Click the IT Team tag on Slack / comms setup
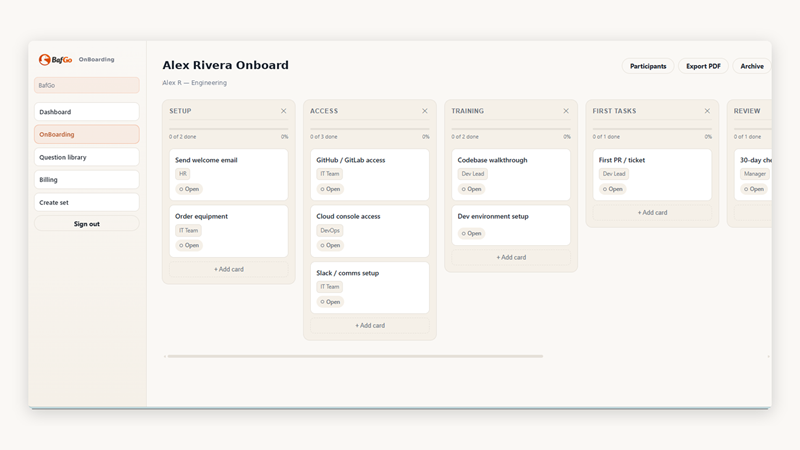 tap(330, 287)
